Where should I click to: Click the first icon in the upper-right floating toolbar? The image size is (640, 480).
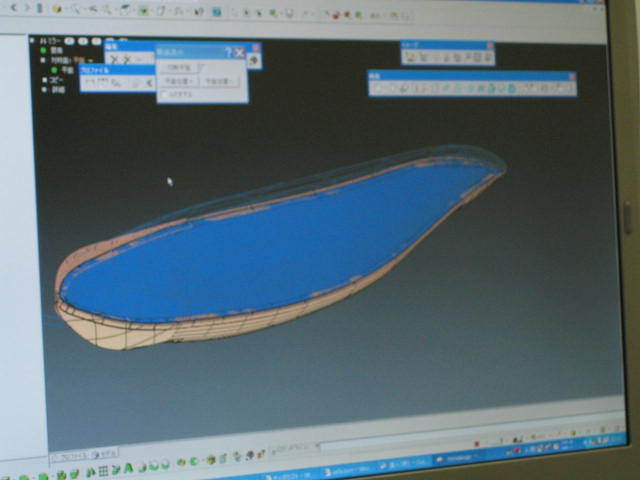tap(410, 57)
